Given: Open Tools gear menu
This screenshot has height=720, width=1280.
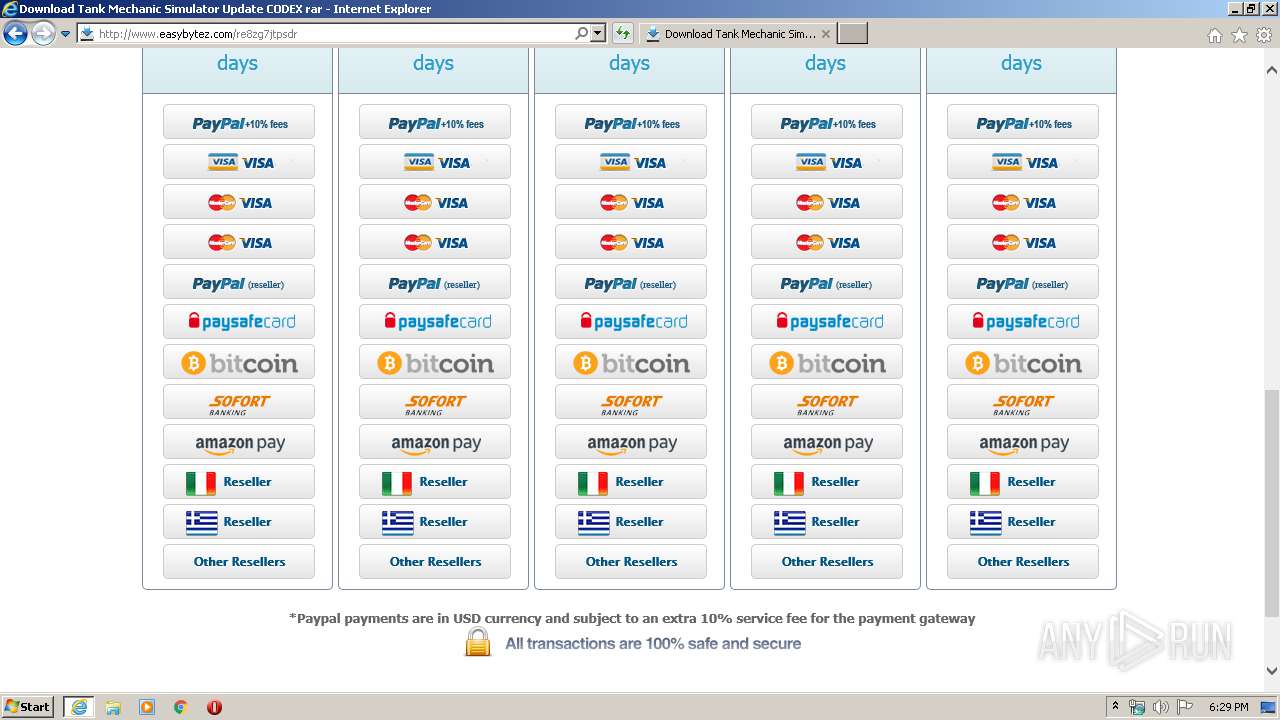Looking at the screenshot, I should click(x=1264, y=35).
